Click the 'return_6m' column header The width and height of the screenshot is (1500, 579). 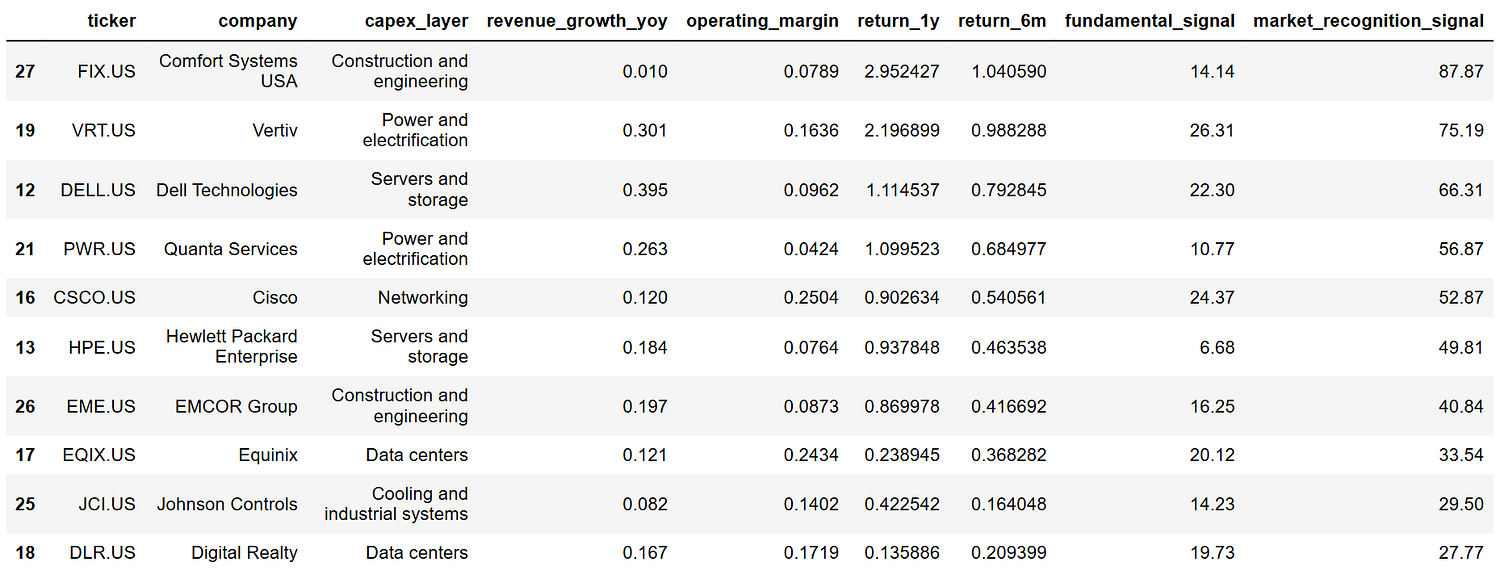point(1002,21)
